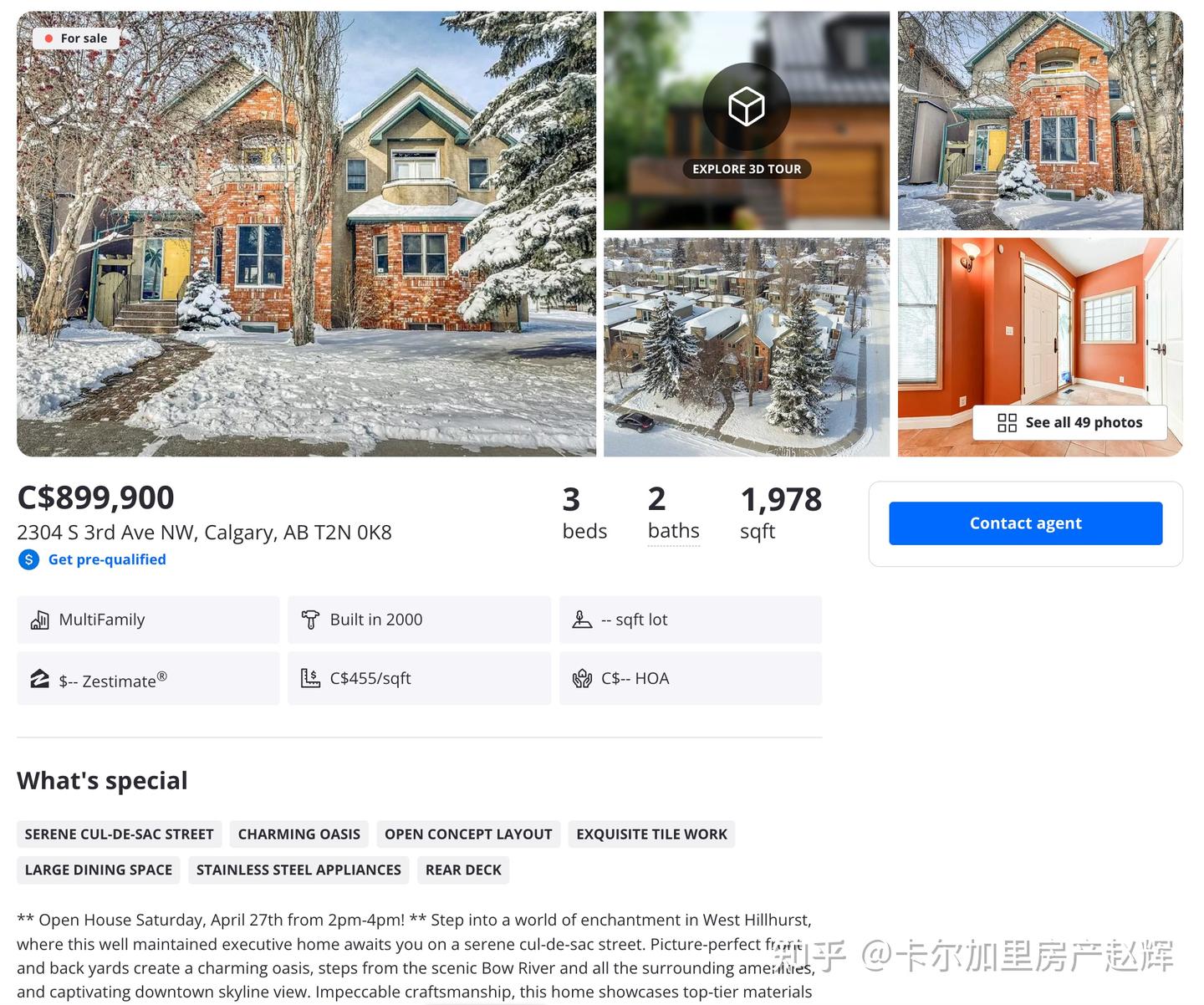Image resolution: width=1204 pixels, height=1005 pixels.
Task: Click the underlined baths label
Action: point(673,531)
